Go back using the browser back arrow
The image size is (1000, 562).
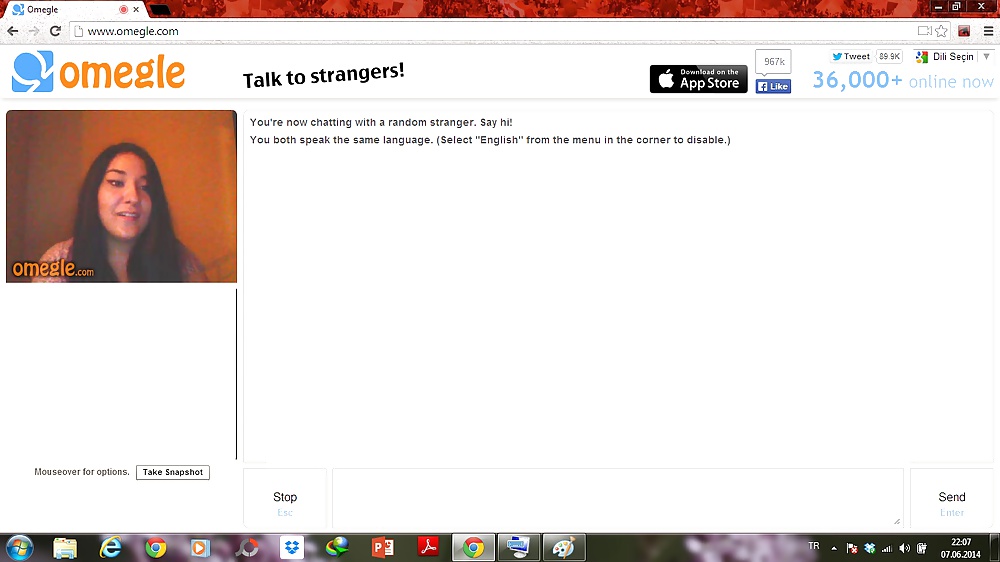[13, 31]
